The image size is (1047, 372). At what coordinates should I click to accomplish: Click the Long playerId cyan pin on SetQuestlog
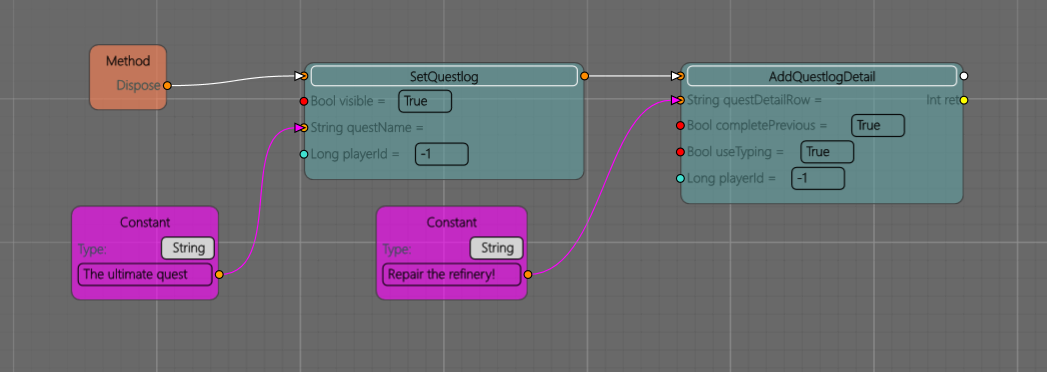tap(304, 154)
